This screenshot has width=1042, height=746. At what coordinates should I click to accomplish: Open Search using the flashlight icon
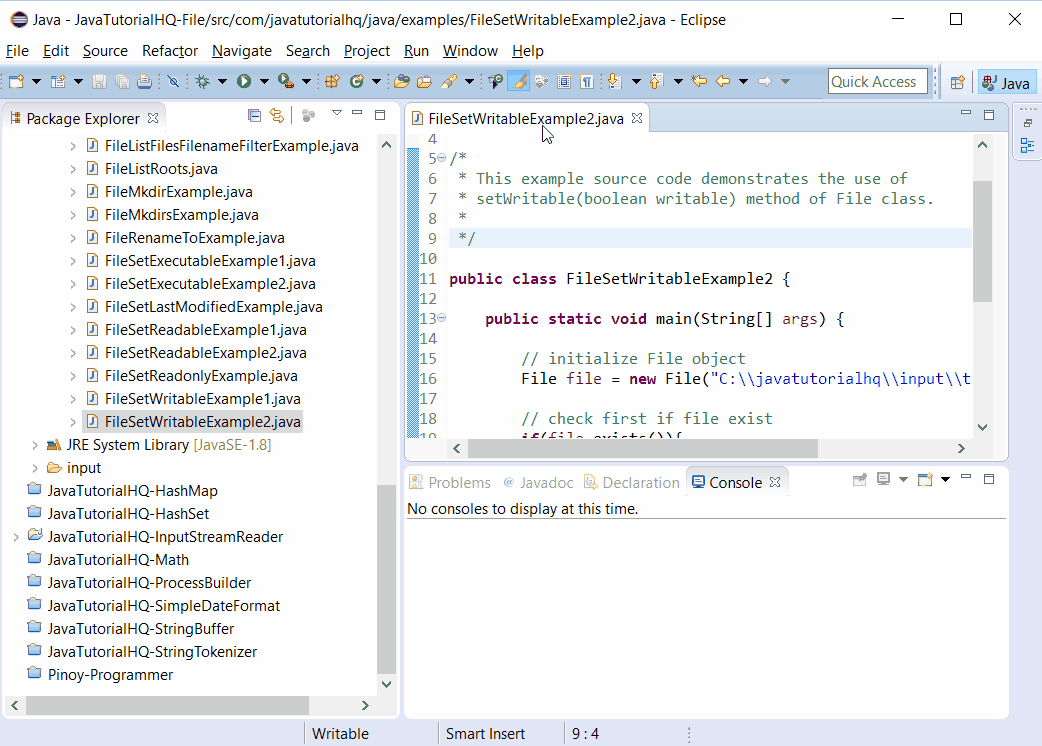[x=449, y=82]
